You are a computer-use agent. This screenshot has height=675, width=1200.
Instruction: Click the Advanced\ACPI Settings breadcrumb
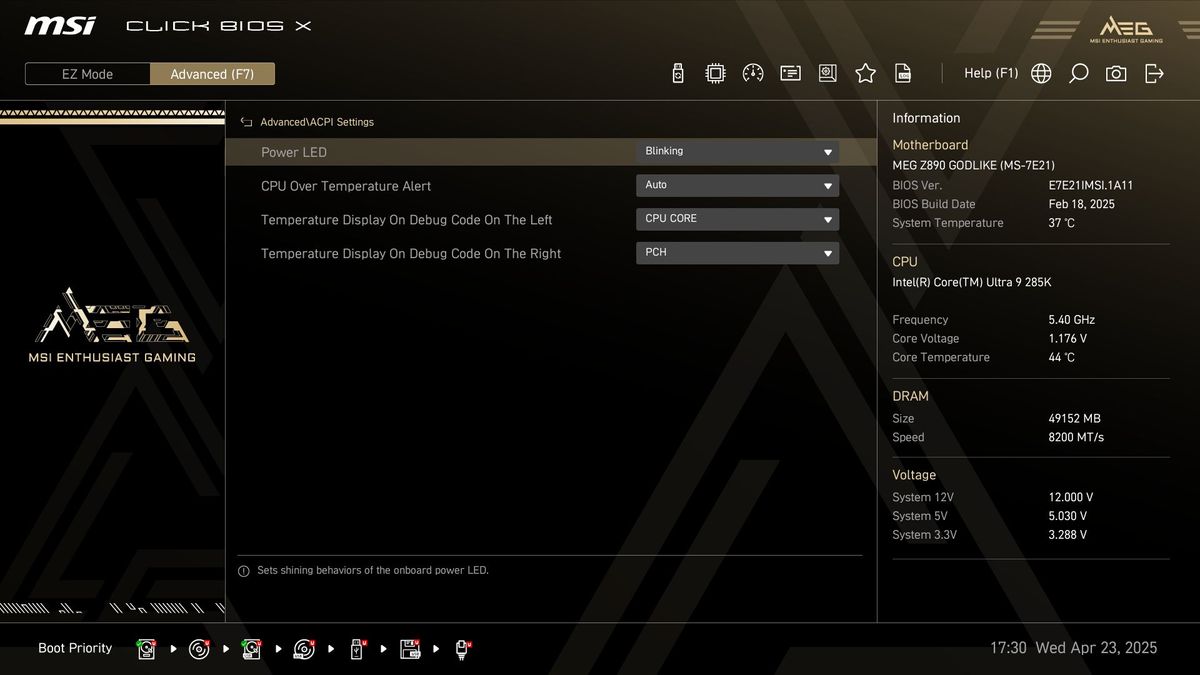tap(317, 122)
